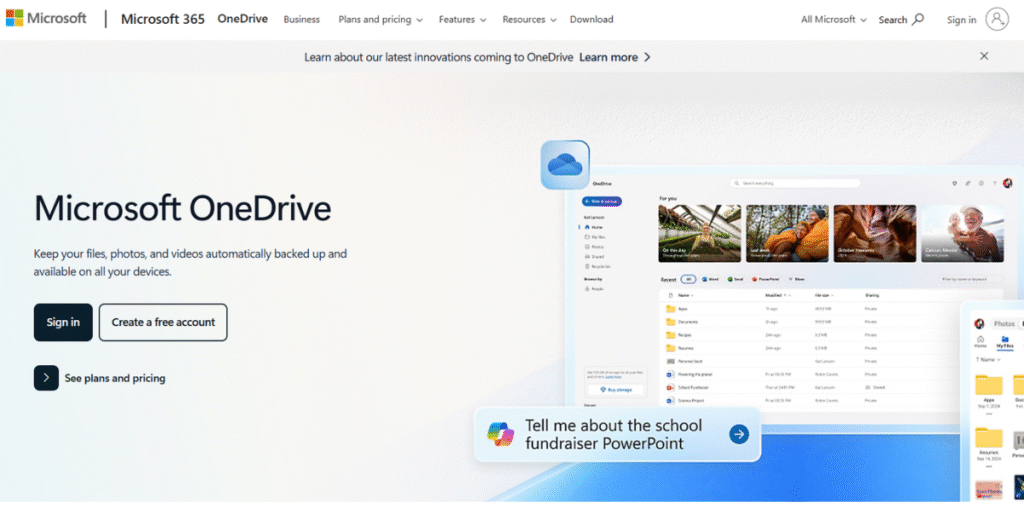The image size is (1024, 512).
Task: Sort by the File size column header
Action: (824, 295)
